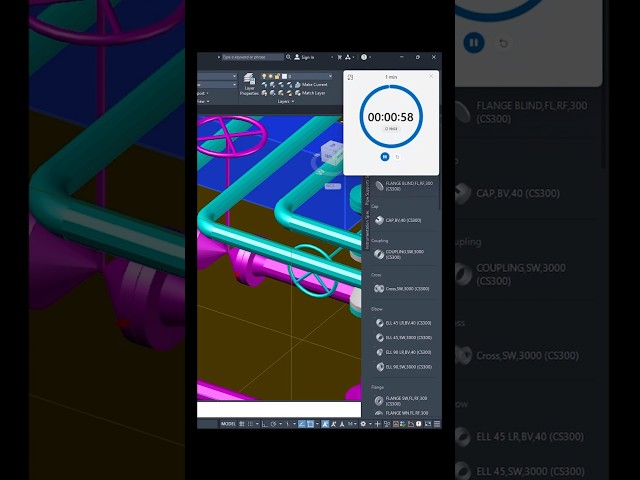Screen dimensions: 640x480
Task: Click the Match Layer button
Action: click(x=310, y=93)
